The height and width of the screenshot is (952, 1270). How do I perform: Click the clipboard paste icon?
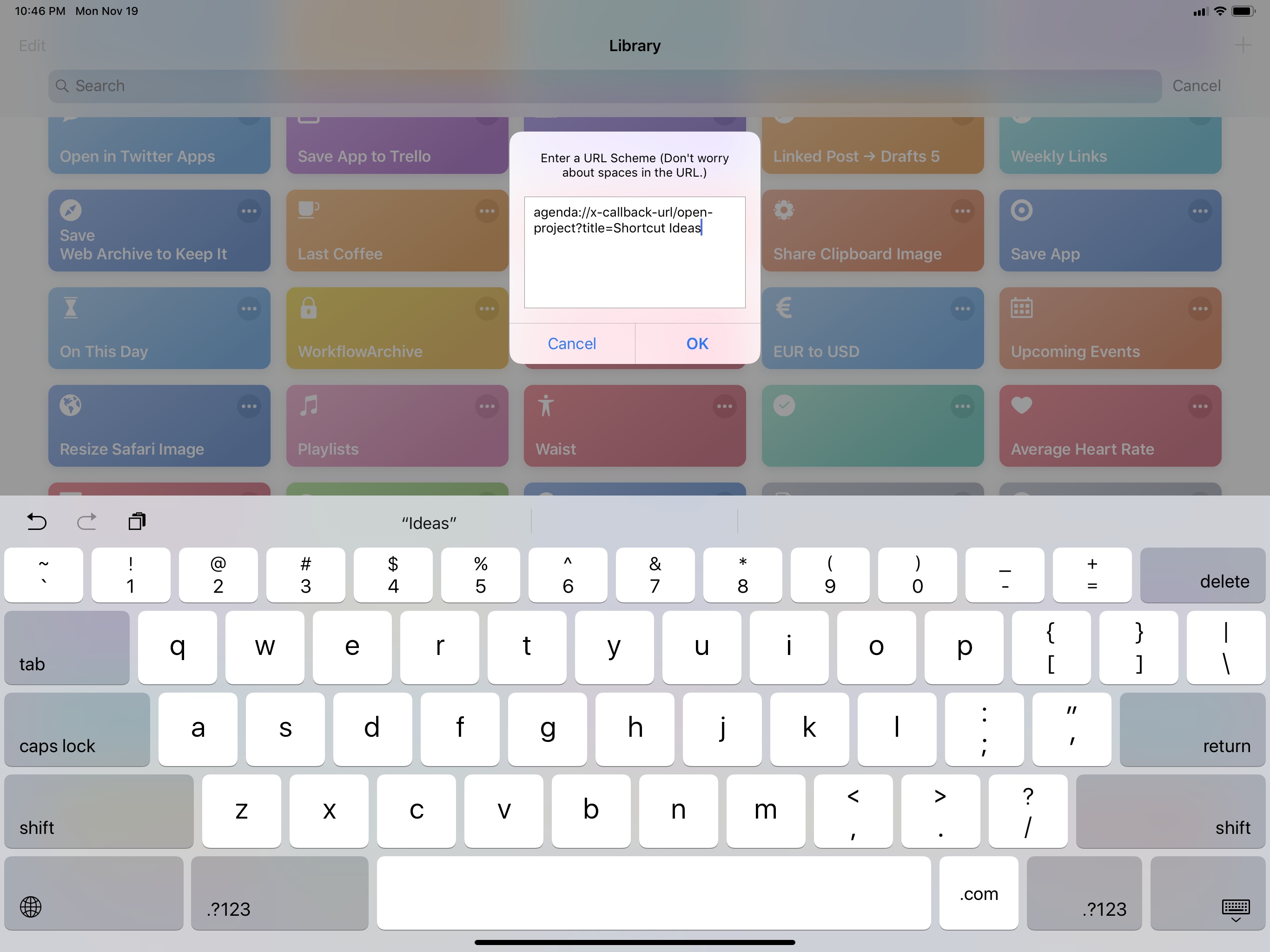click(x=136, y=521)
